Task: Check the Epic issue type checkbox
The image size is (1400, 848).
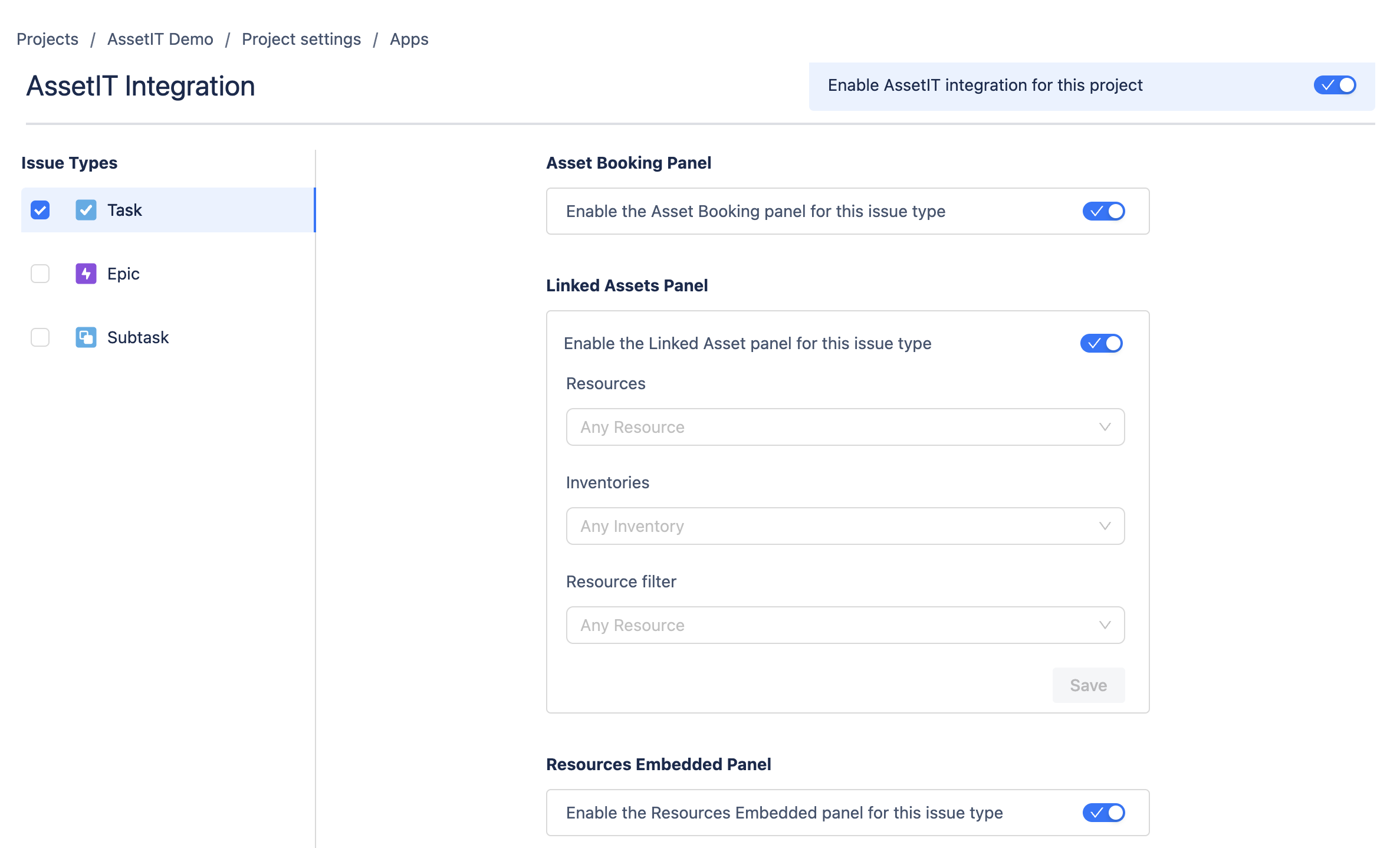Action: pyautogui.click(x=40, y=274)
